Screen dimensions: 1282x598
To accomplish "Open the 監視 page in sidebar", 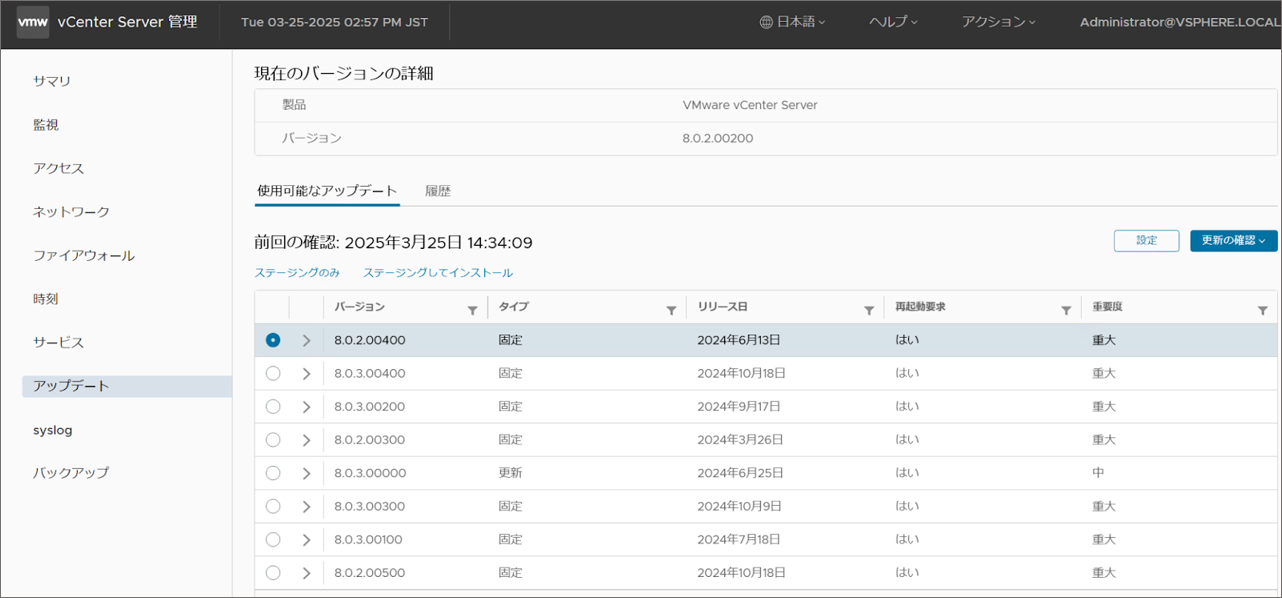I will (46, 125).
